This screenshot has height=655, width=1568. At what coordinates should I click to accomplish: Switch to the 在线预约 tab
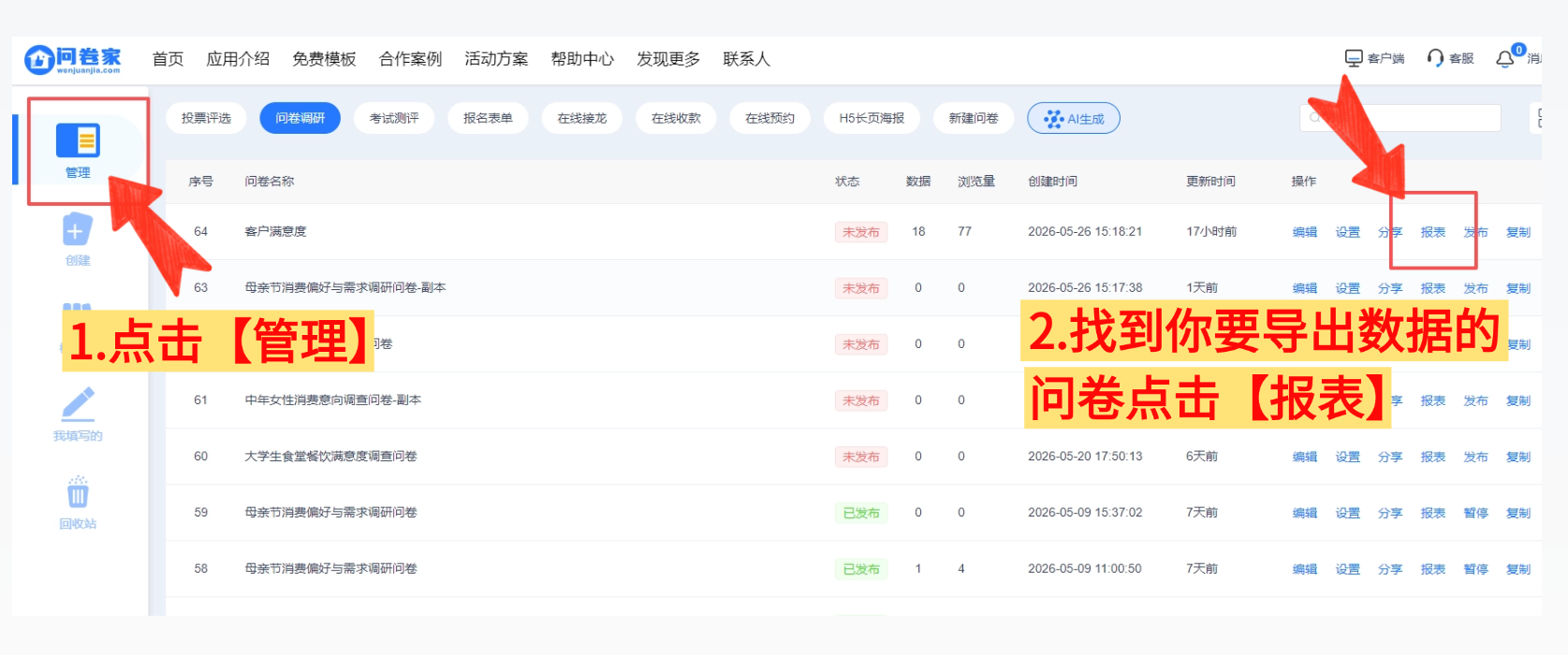click(769, 118)
